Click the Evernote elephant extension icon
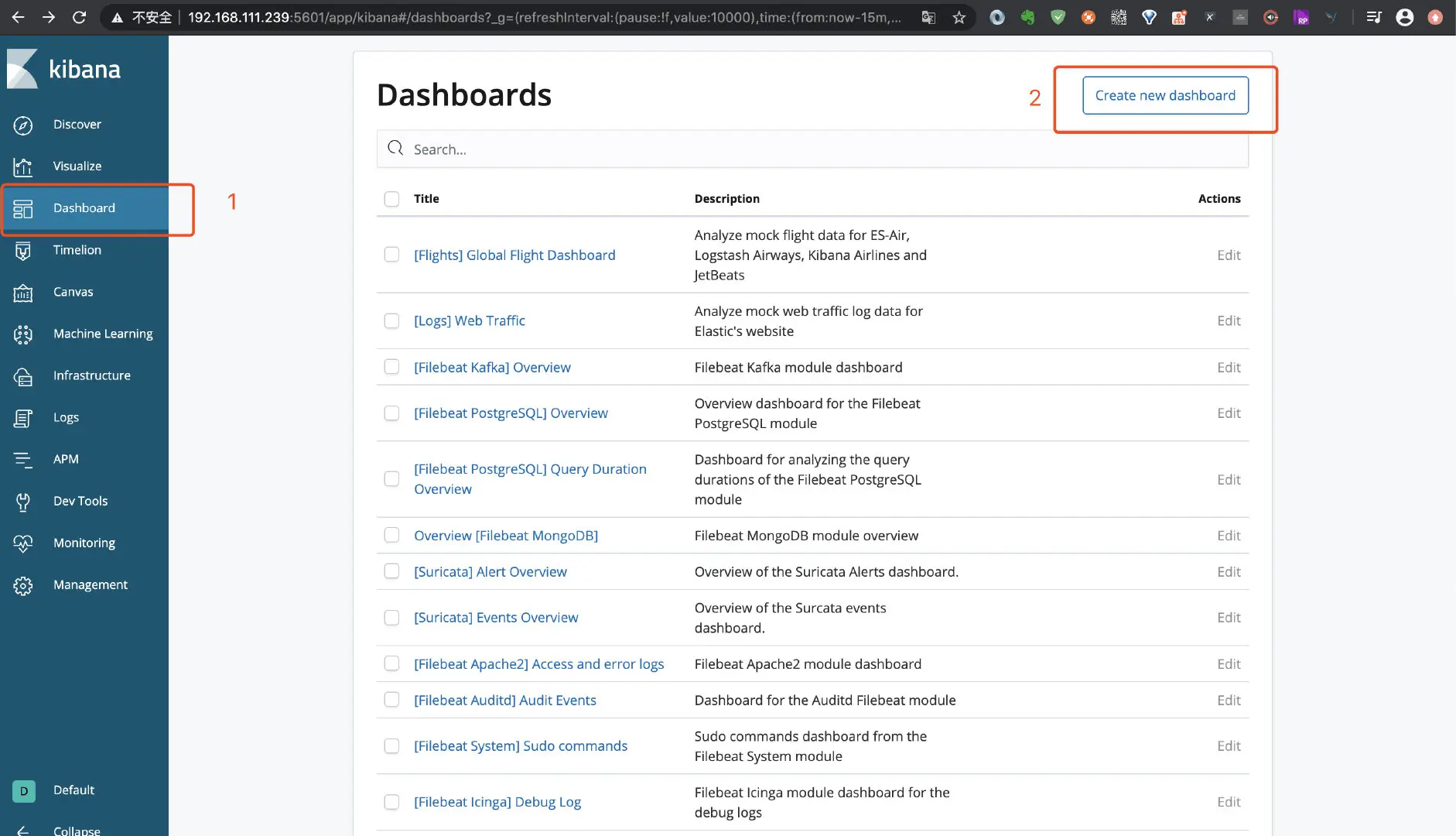 click(x=1027, y=17)
